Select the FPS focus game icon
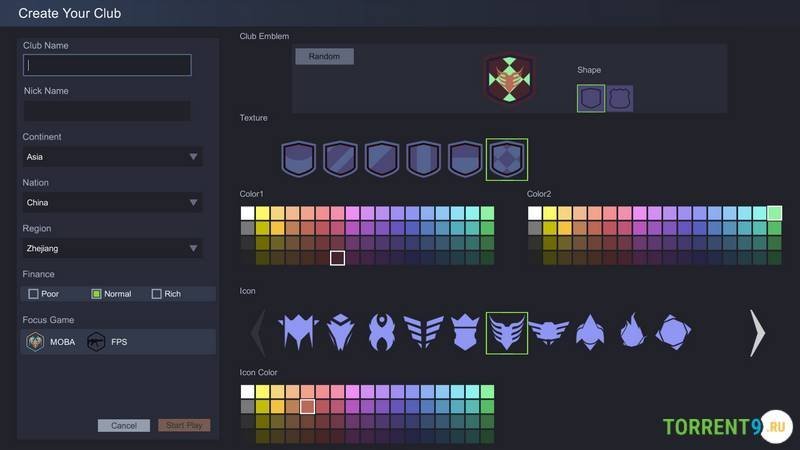 pyautogui.click(x=96, y=342)
